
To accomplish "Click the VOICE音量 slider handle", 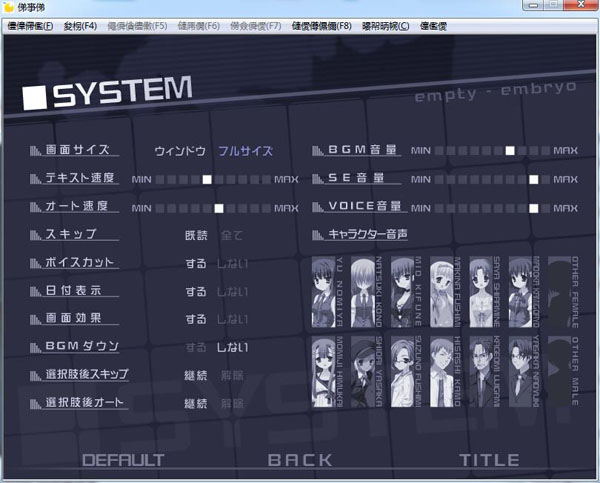I will [533, 208].
